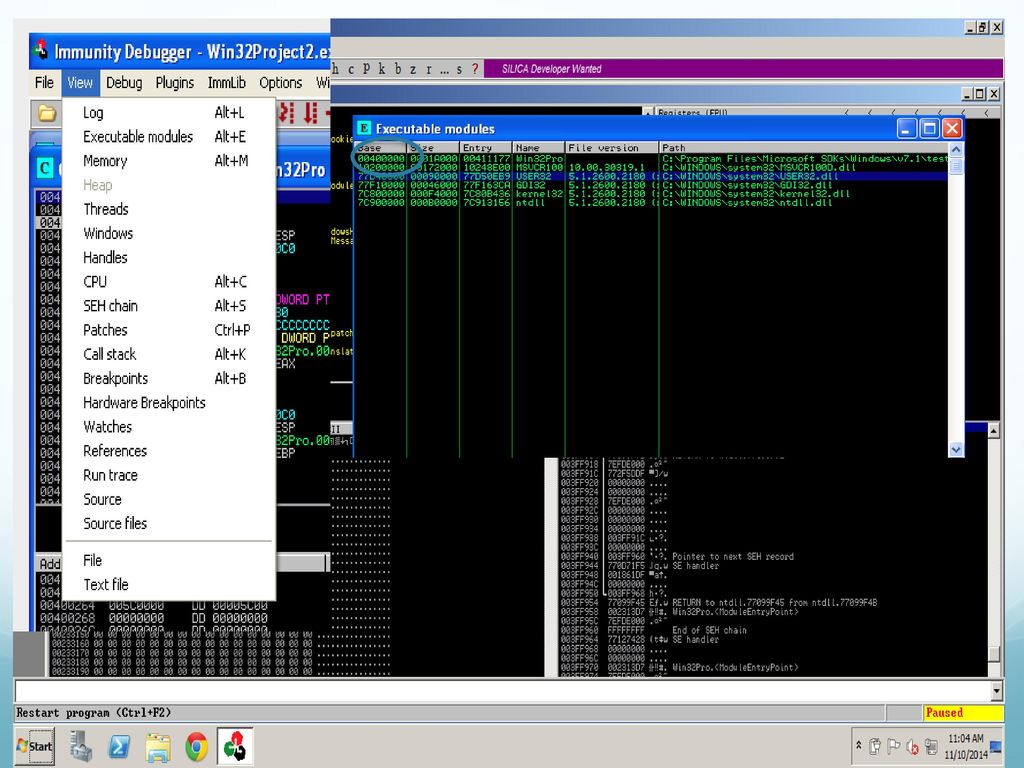This screenshot has width=1024, height=768.
Task: Click the Action Center flag tray icon
Action: [x=894, y=746]
